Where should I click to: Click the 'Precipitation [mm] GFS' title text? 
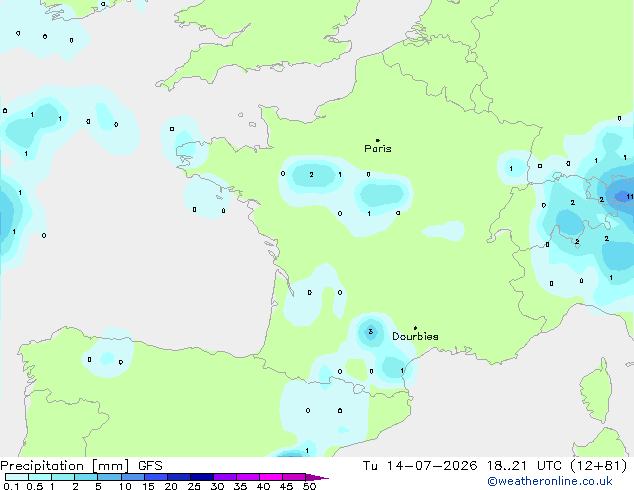(x=81, y=466)
